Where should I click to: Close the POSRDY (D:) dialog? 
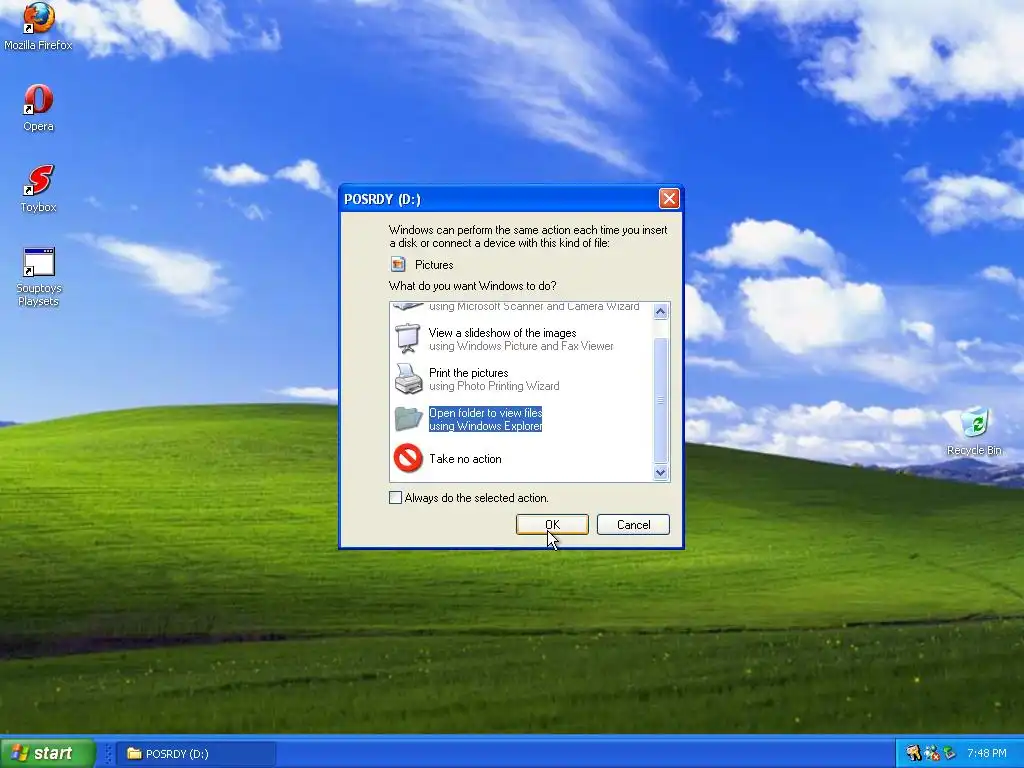click(x=669, y=199)
